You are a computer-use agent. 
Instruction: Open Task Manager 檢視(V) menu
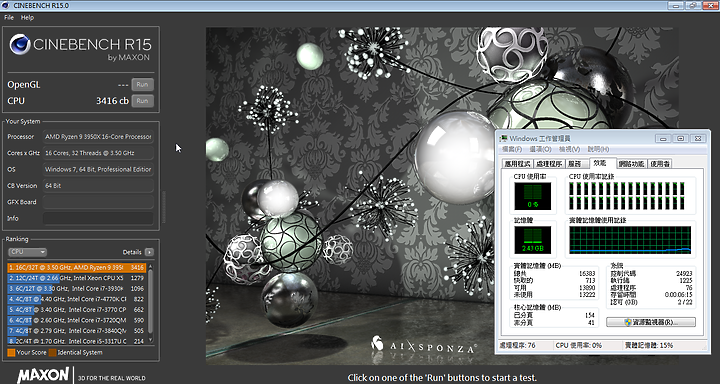pyautogui.click(x=569, y=149)
